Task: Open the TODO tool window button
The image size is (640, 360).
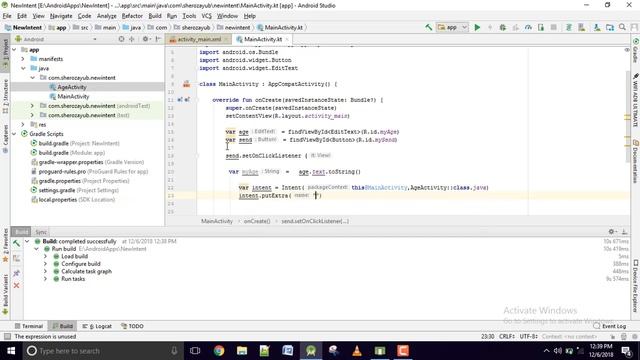Action: click(132, 326)
